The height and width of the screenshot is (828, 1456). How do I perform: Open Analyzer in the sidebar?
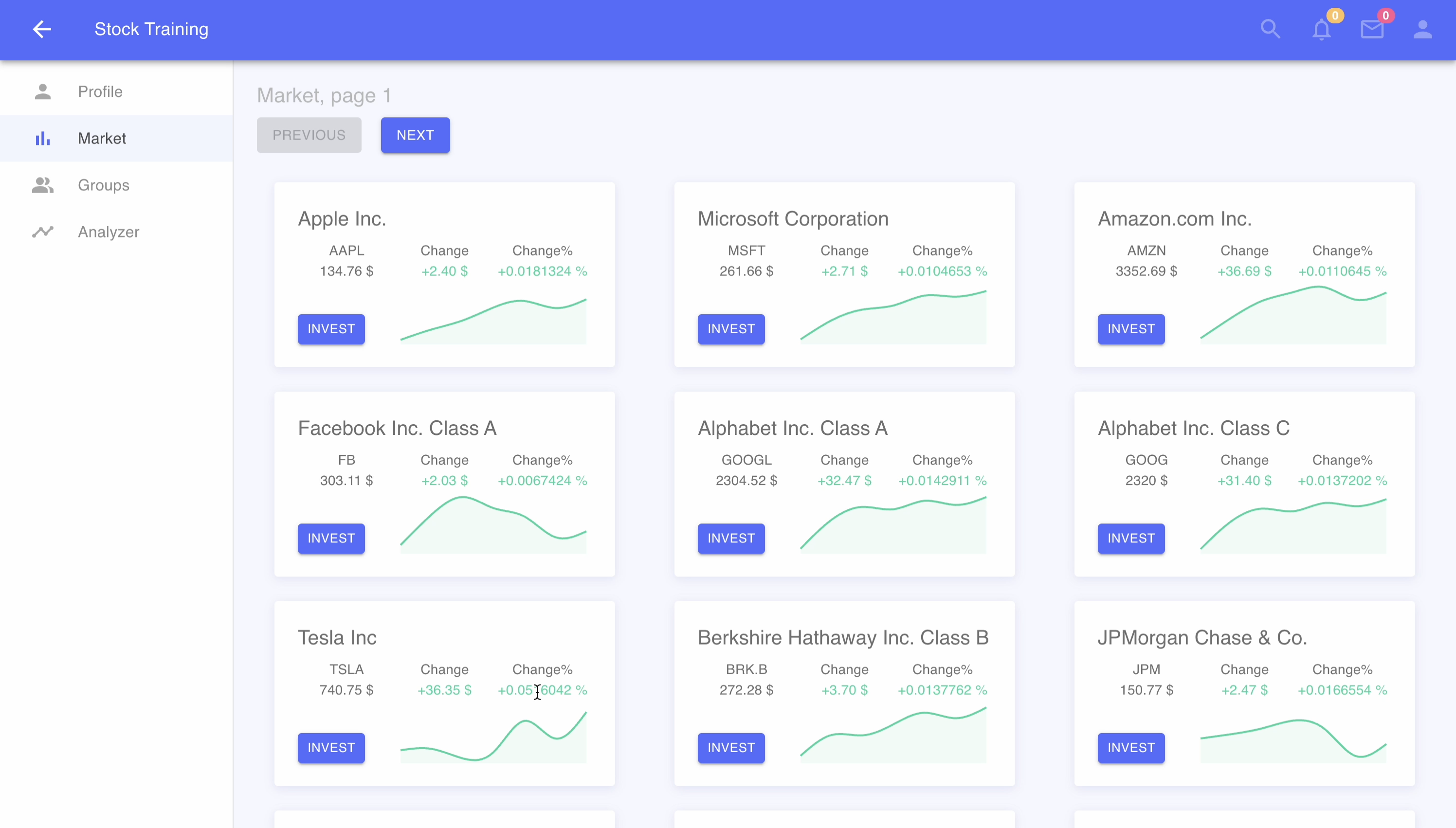(116, 232)
